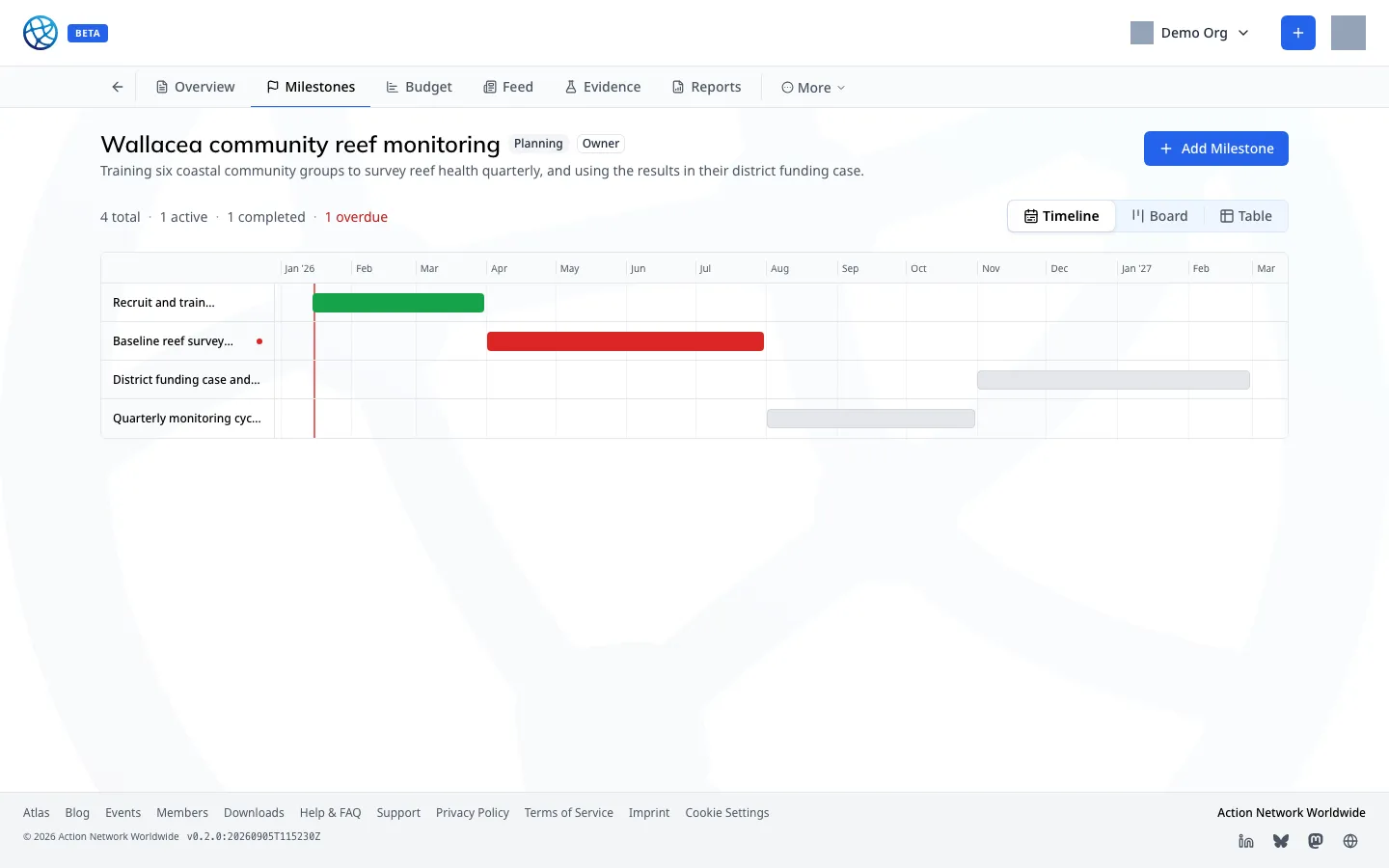Click the gray Quarterly monitoring bar

pyautogui.click(x=871, y=419)
